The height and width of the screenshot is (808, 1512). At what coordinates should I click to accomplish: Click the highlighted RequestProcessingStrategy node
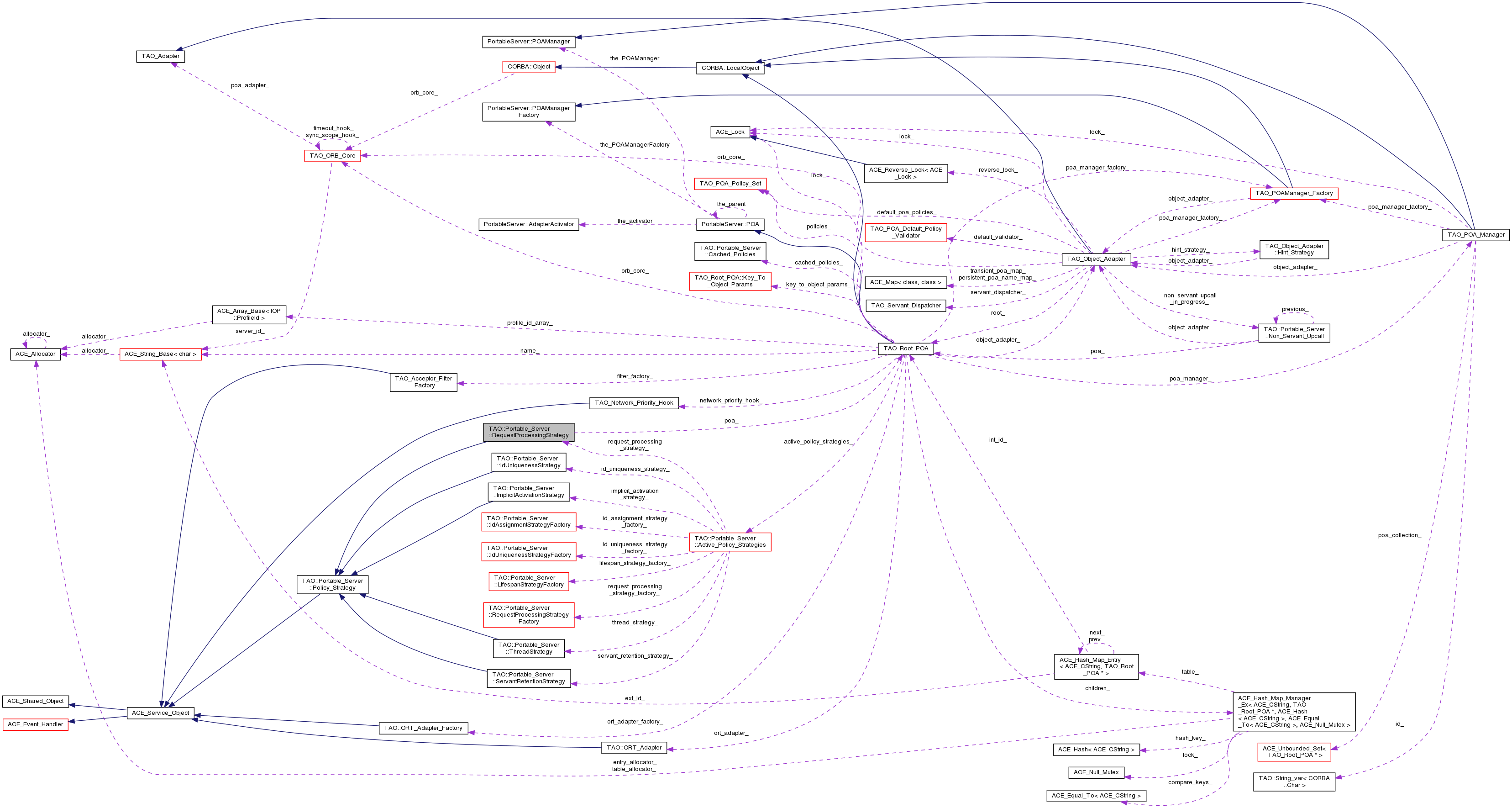(528, 432)
